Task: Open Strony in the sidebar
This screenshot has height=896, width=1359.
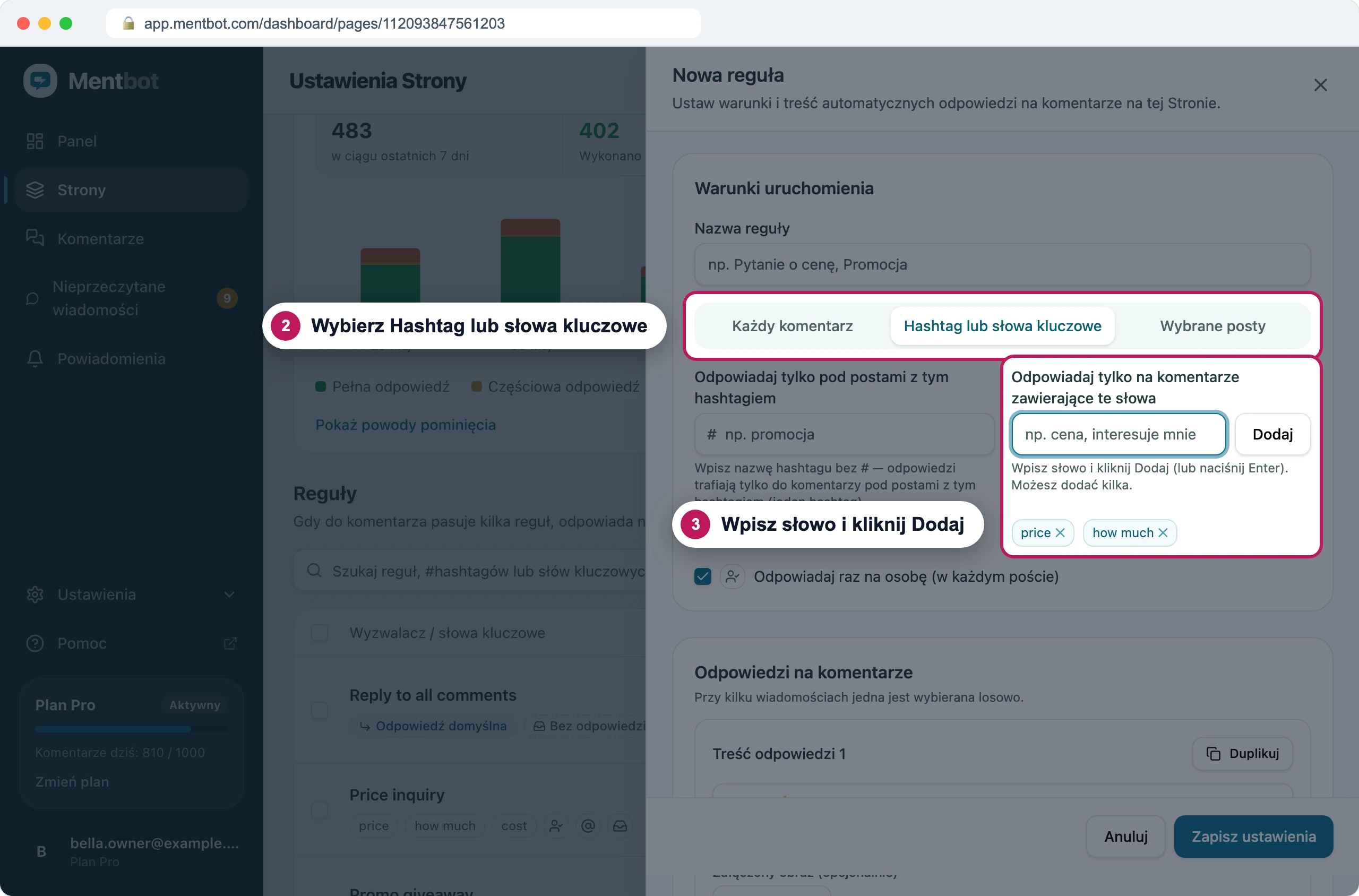Action: (x=132, y=189)
